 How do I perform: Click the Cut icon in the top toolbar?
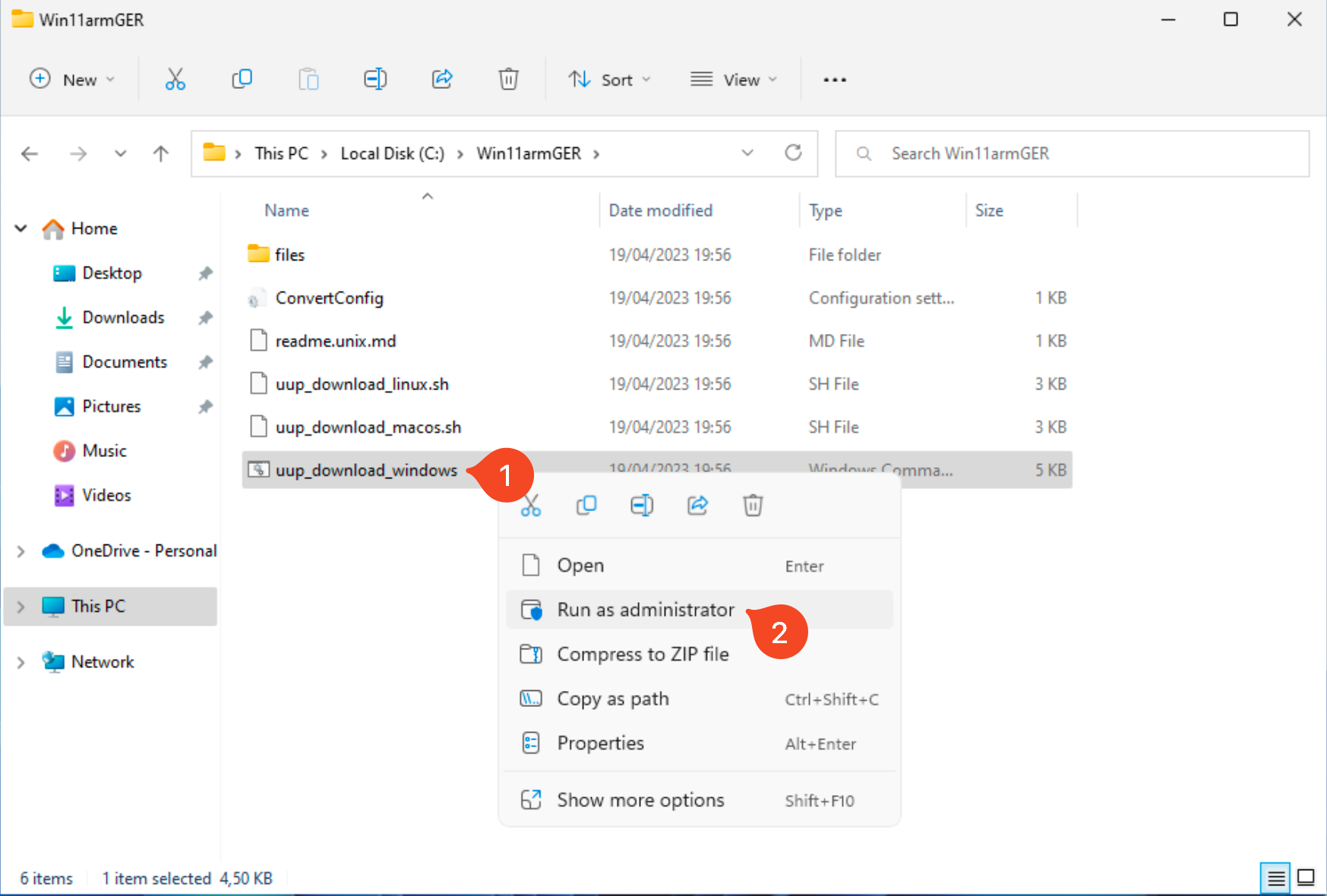(x=175, y=79)
